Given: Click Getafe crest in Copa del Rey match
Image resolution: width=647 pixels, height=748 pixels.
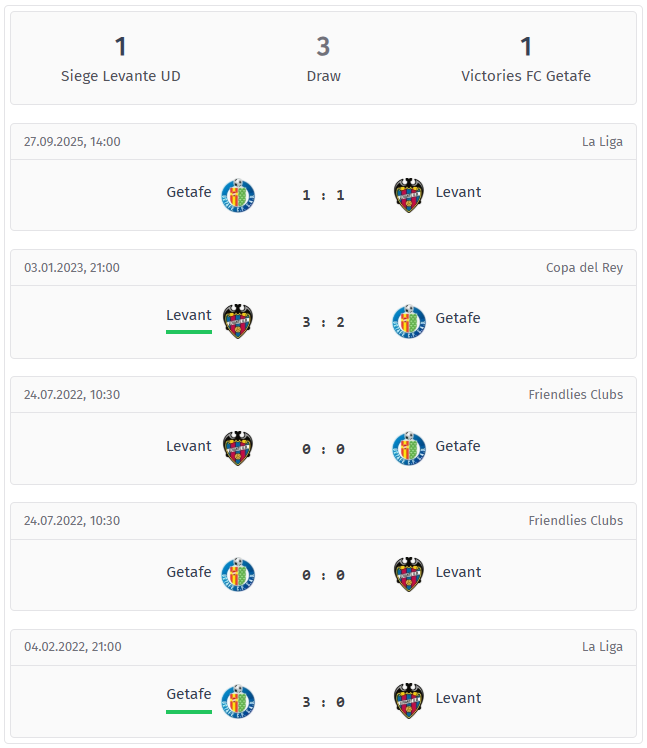Looking at the screenshot, I should (x=409, y=321).
